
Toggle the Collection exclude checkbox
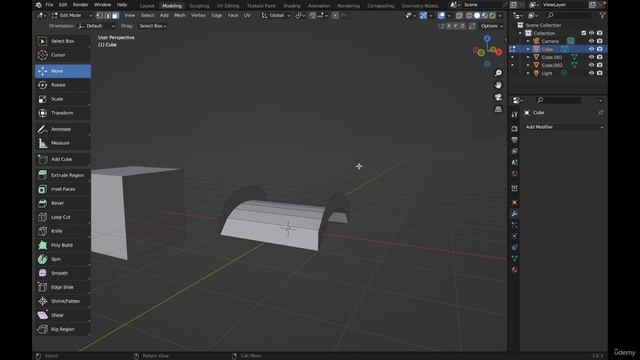click(583, 33)
